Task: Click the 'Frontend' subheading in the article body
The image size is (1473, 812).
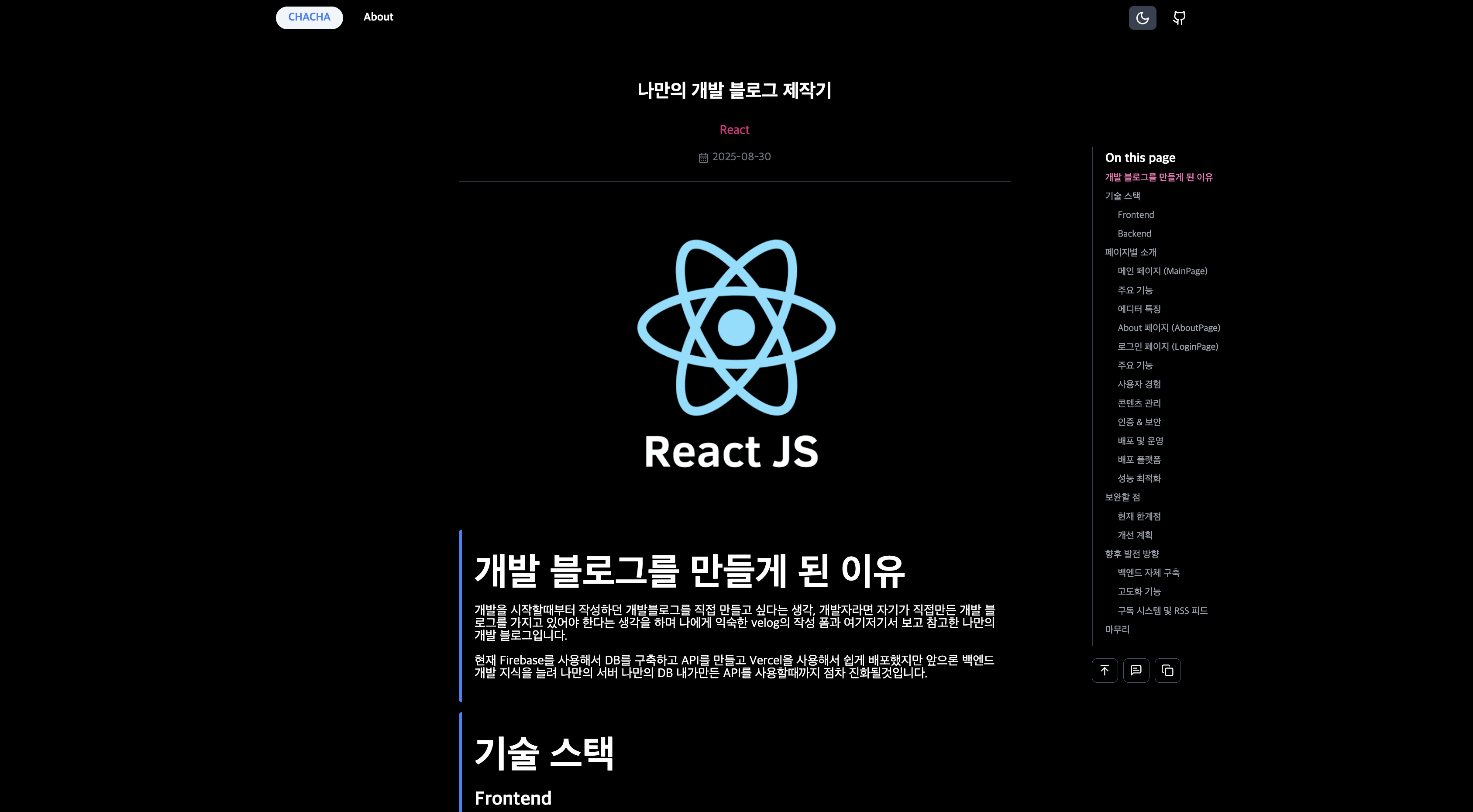Action: tap(513, 798)
